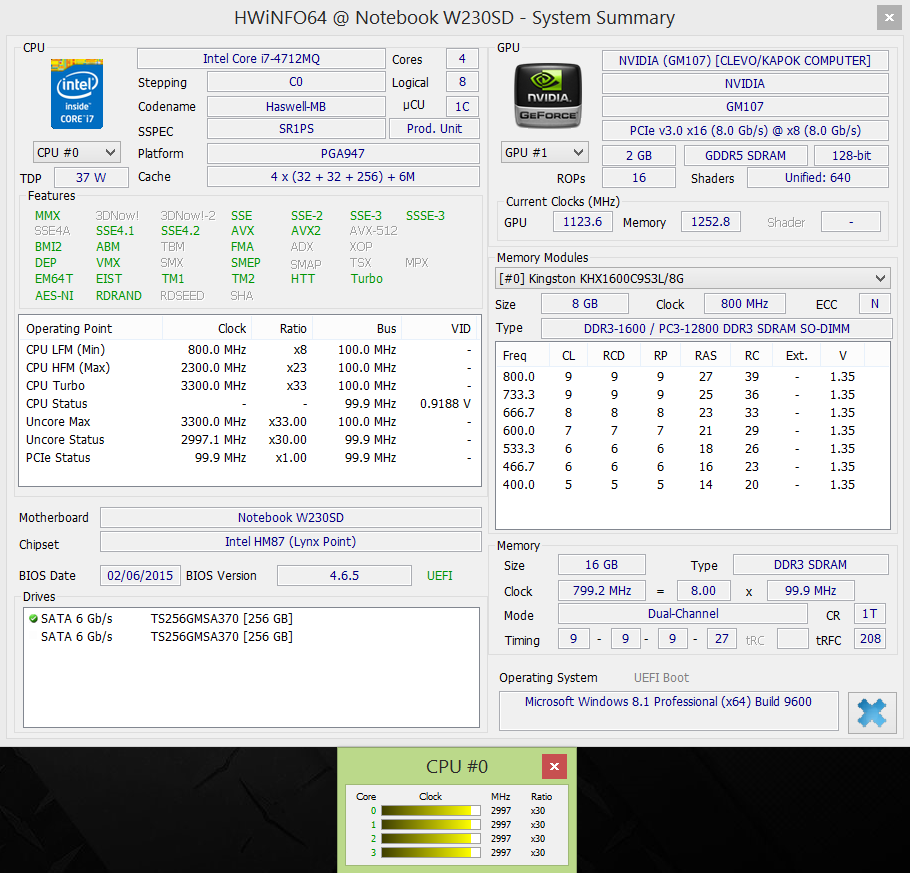Select the 400.0 frequency timing row
The image size is (910, 873).
pos(692,485)
